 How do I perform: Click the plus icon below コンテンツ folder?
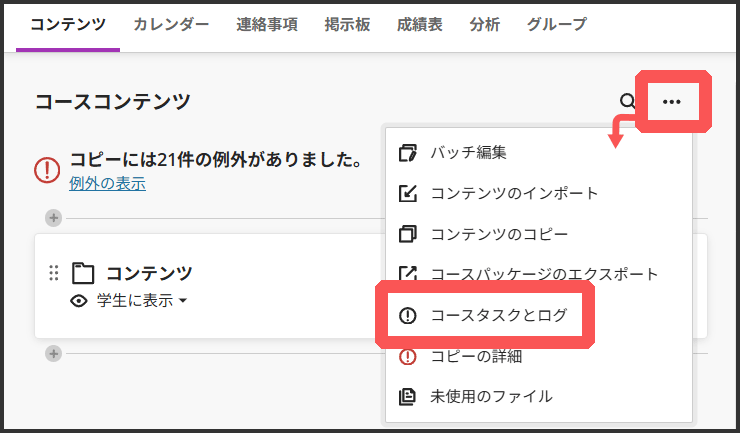pos(53,353)
